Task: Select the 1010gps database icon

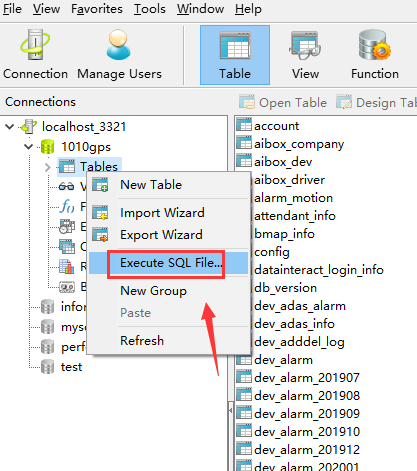Action: point(47,147)
